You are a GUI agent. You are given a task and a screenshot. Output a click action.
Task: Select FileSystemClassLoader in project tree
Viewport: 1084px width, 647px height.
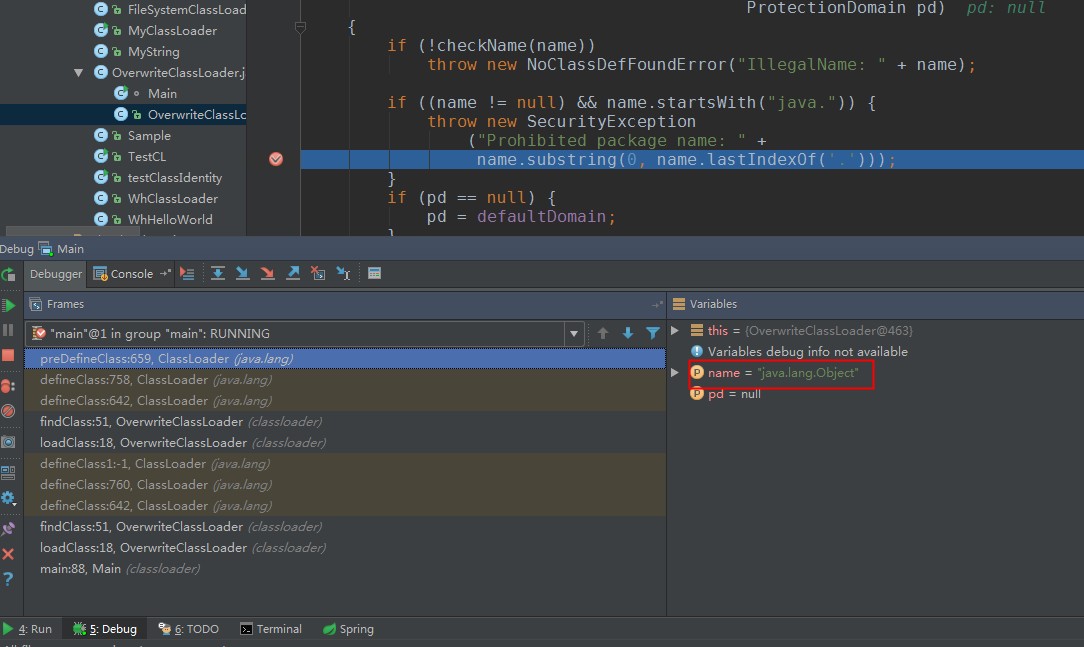point(187,10)
